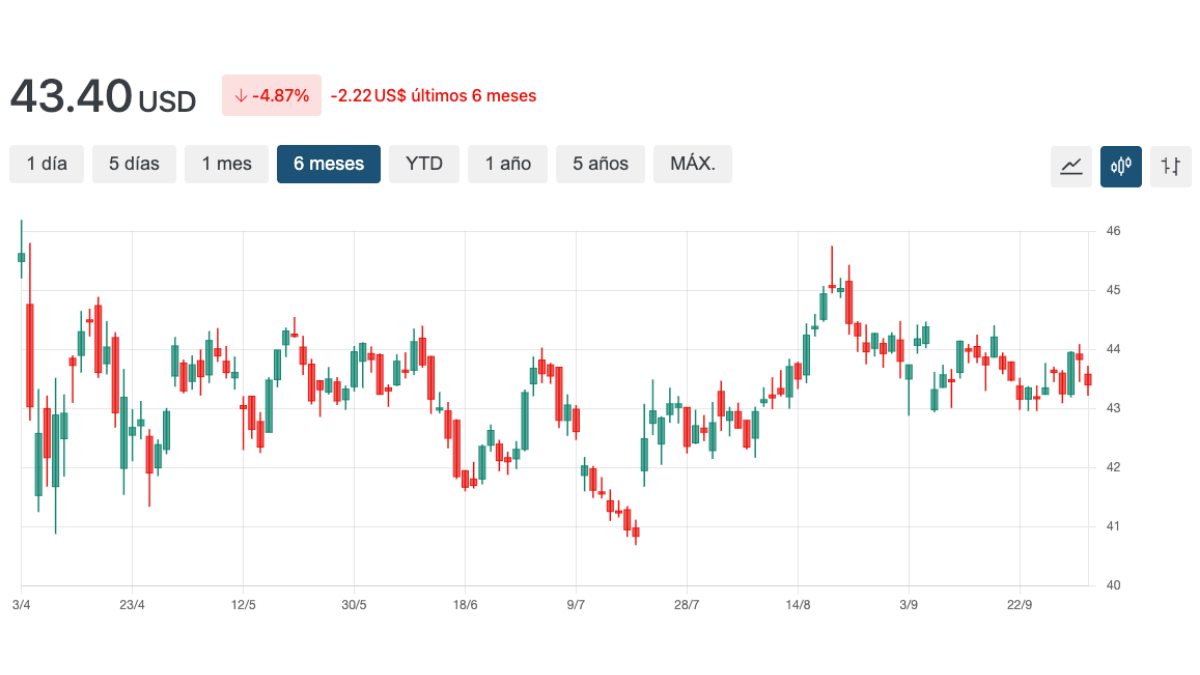Show full history with "MÁX." button
Viewport: 1200px width, 675px height.
[692, 164]
